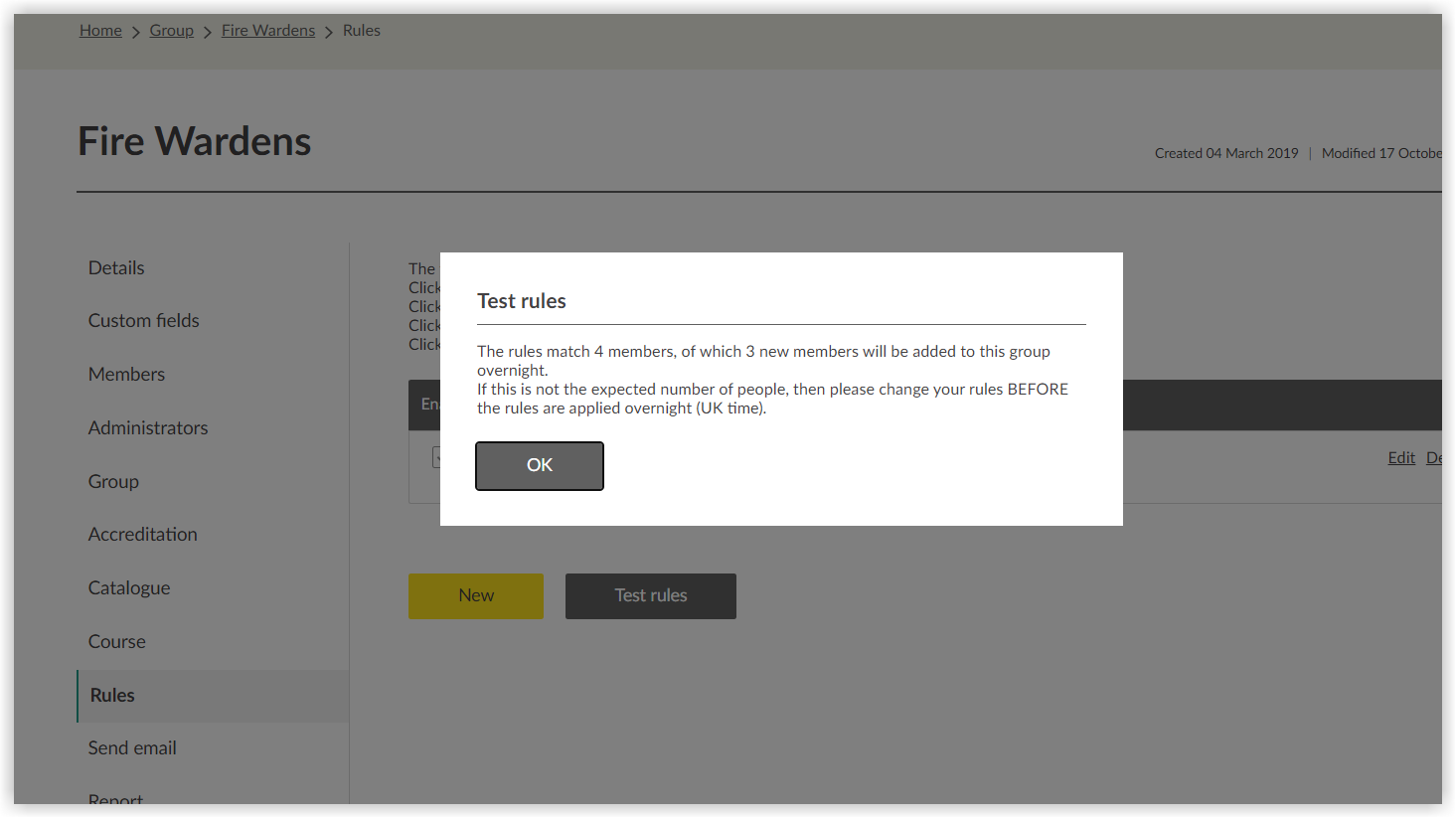Go to Fire Wardens via breadcrumb
This screenshot has height=818, width=1456.
268,30
